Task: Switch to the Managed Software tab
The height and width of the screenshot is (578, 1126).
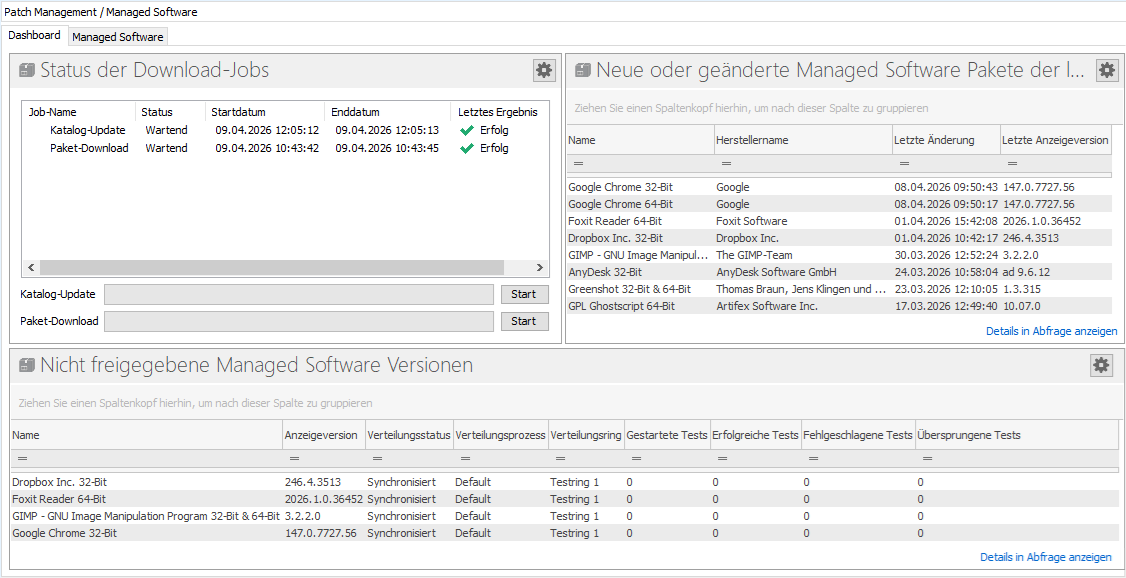Action: tap(118, 37)
